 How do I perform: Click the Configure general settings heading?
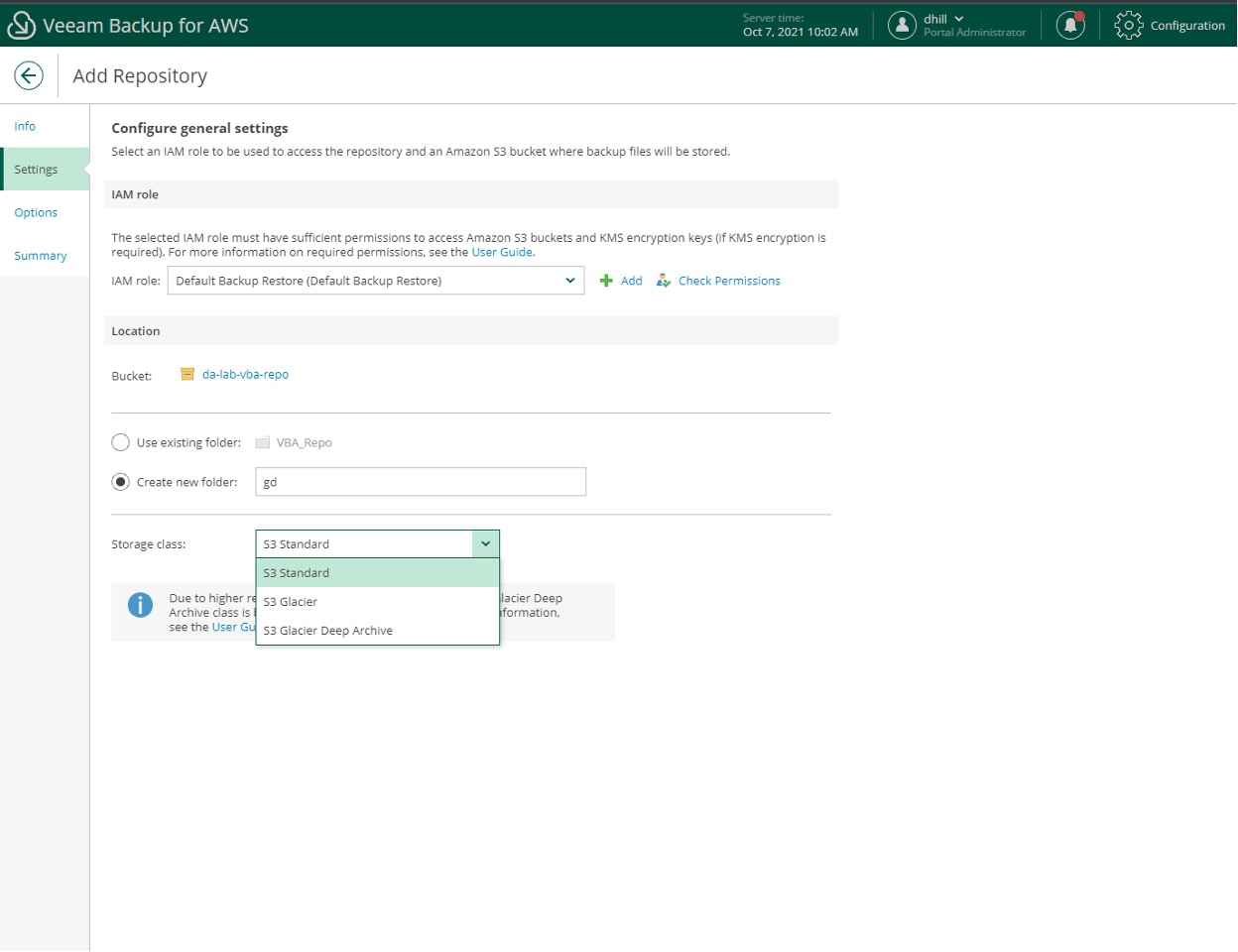pyautogui.click(x=199, y=128)
